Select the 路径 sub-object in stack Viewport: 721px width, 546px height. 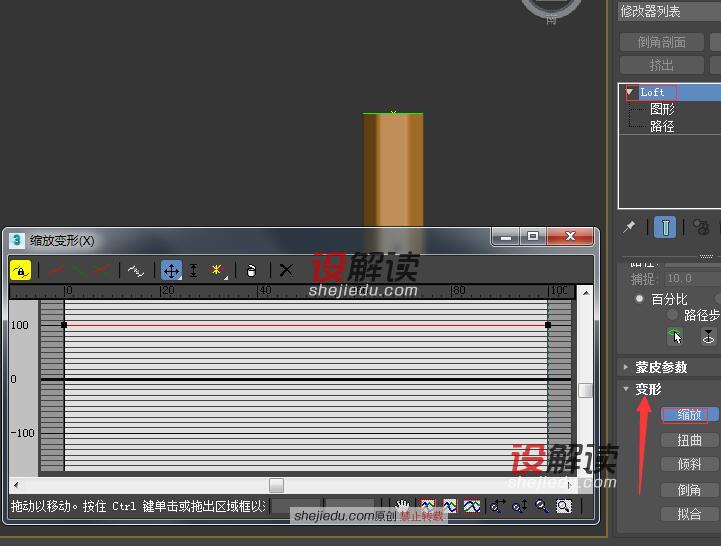662,126
